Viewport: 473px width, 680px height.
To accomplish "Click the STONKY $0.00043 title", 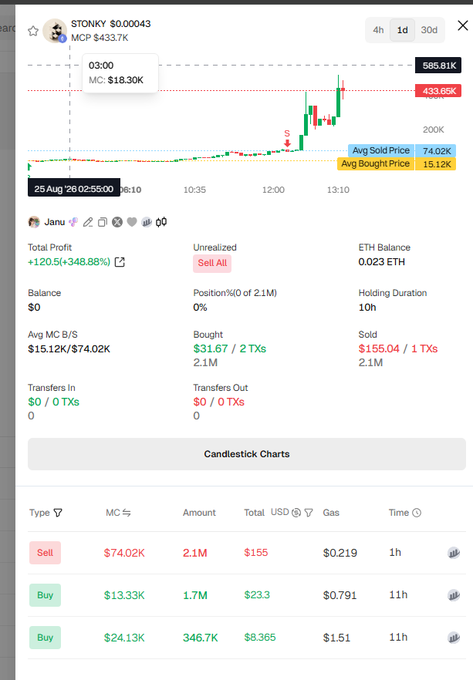I will coord(111,23).
